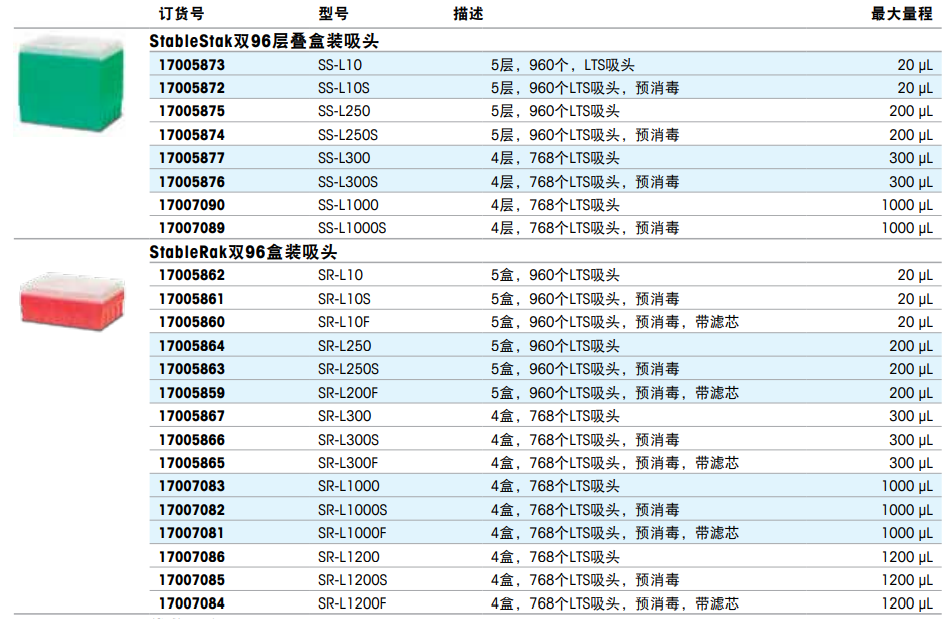Click model SS-L10
Screen dimensions: 952x619
(x=339, y=65)
